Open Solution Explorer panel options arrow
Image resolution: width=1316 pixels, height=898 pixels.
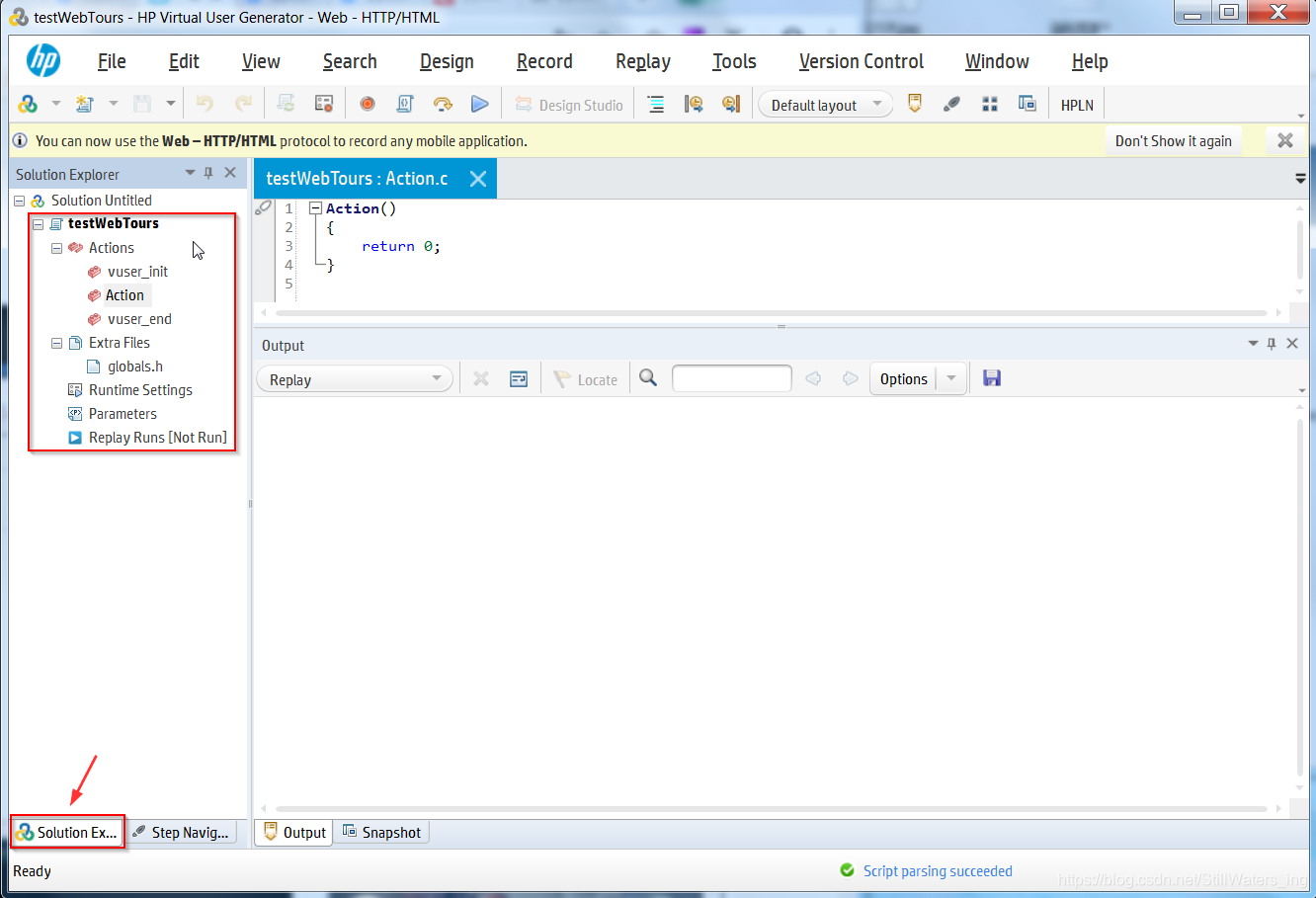190,173
